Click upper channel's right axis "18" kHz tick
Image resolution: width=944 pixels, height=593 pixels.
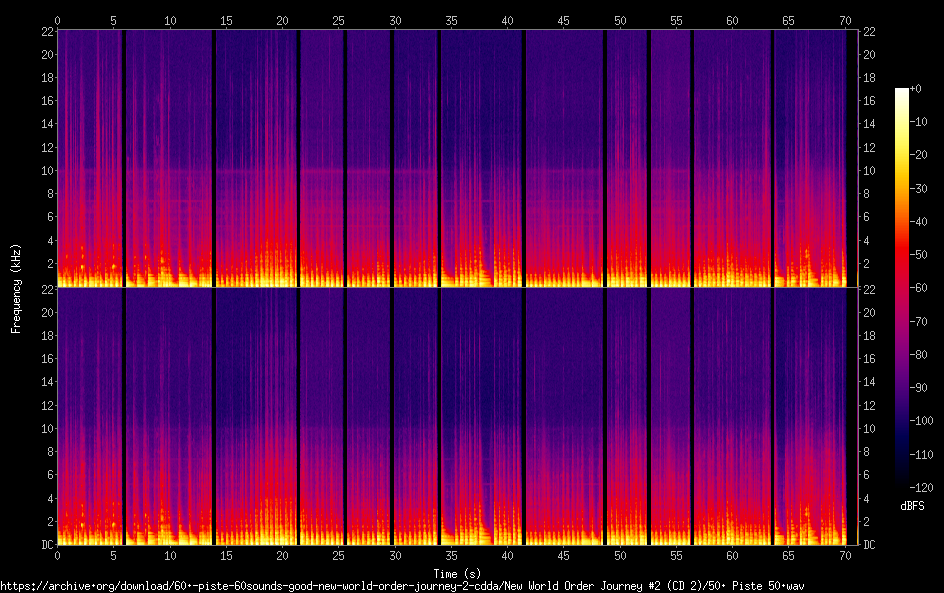point(869,78)
